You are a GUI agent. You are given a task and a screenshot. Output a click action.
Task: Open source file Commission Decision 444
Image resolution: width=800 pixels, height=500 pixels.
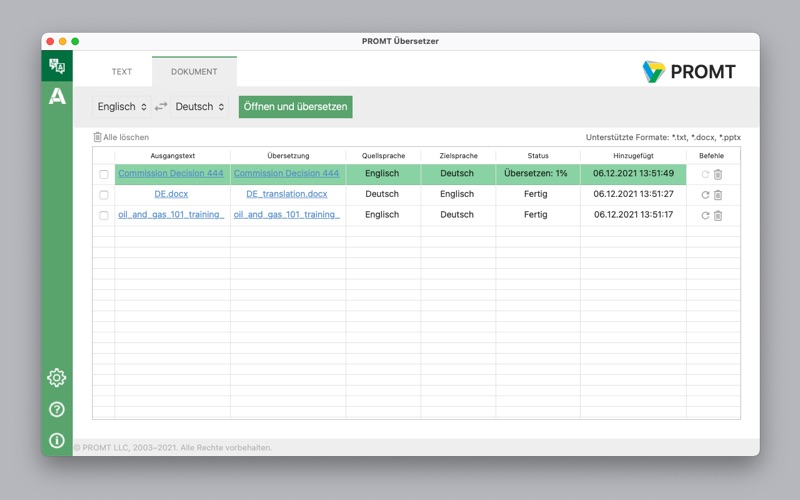point(171,173)
